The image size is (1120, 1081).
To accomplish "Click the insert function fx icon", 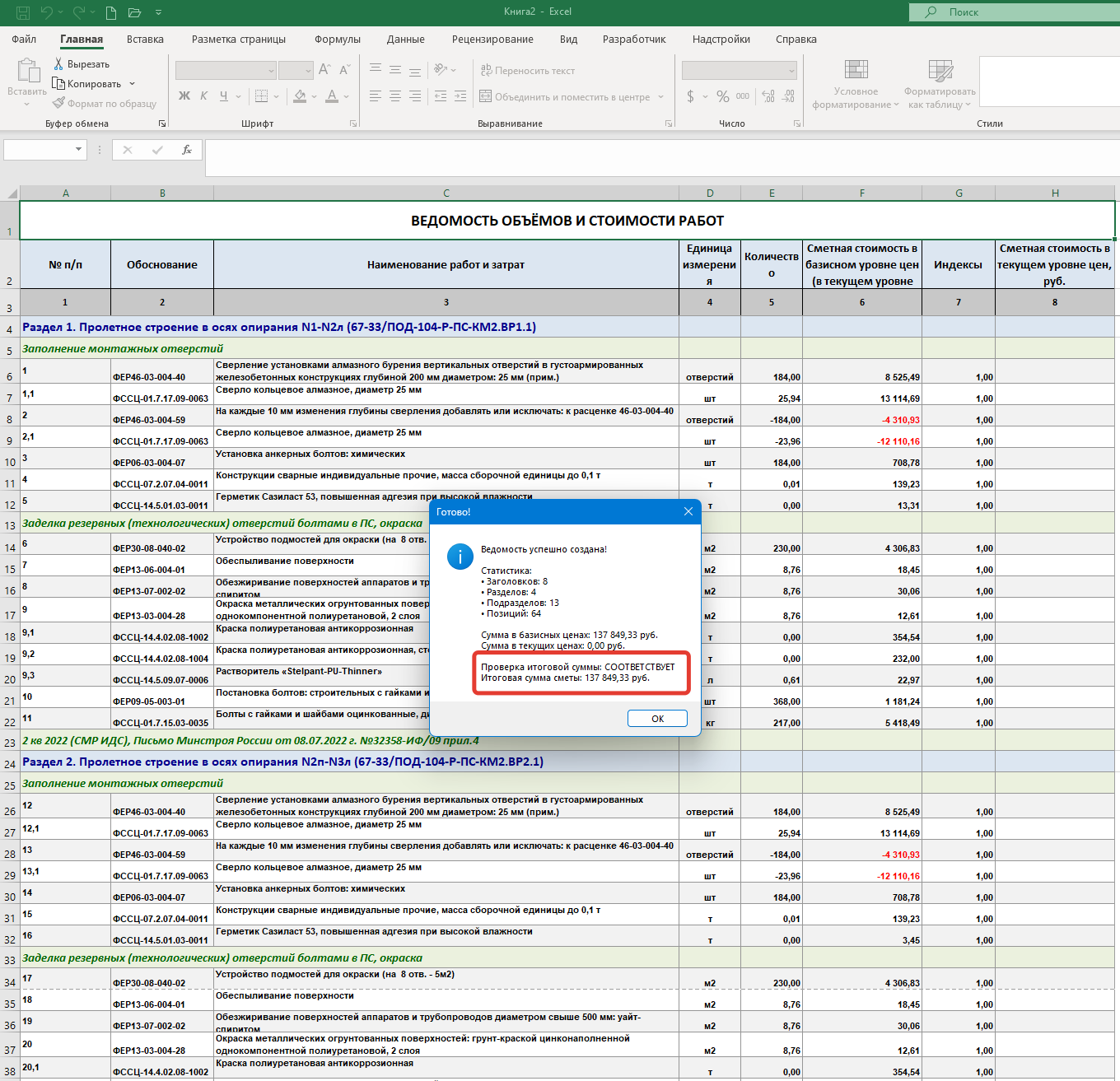I will (187, 150).
